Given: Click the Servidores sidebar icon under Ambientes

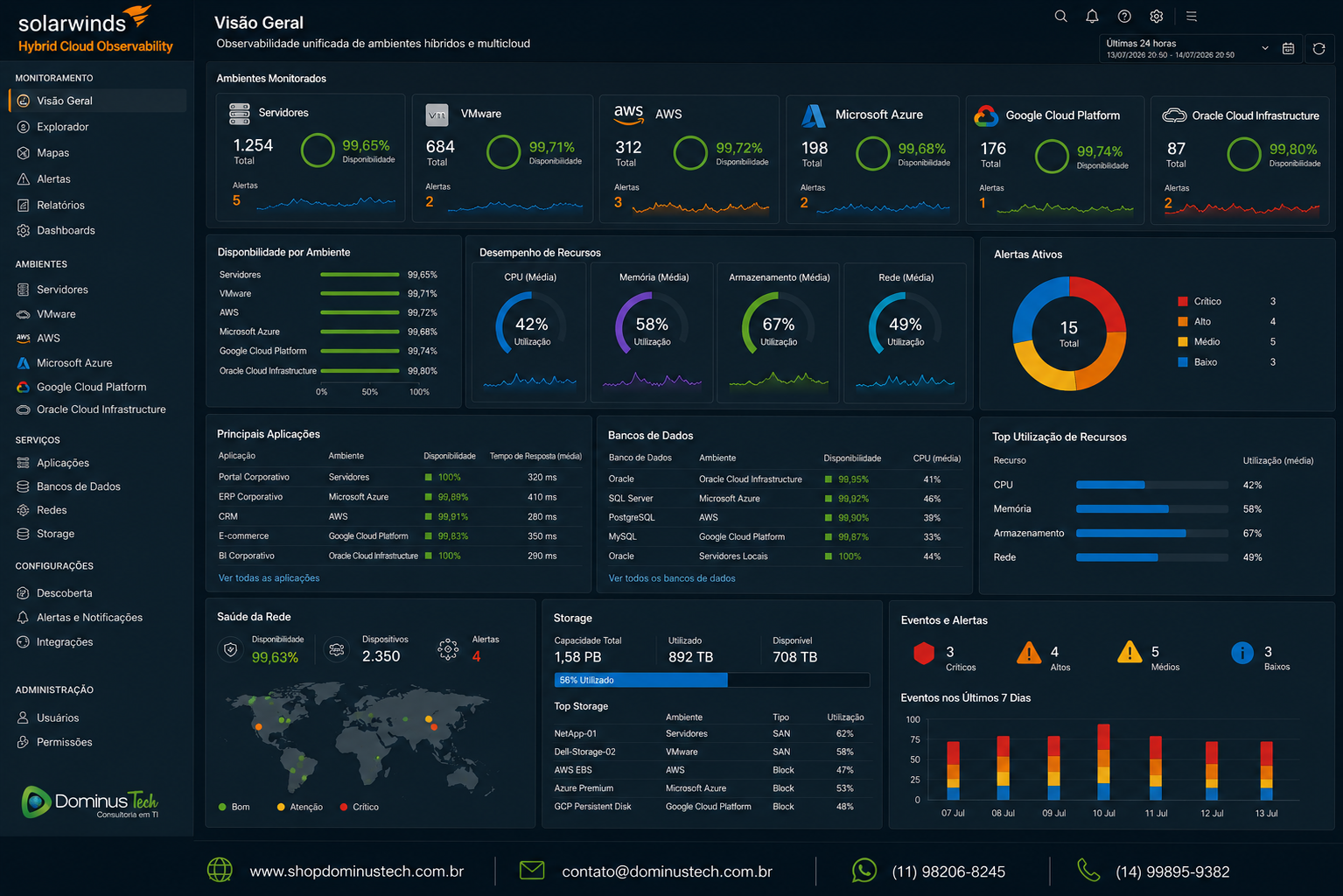Looking at the screenshot, I should click(24, 290).
